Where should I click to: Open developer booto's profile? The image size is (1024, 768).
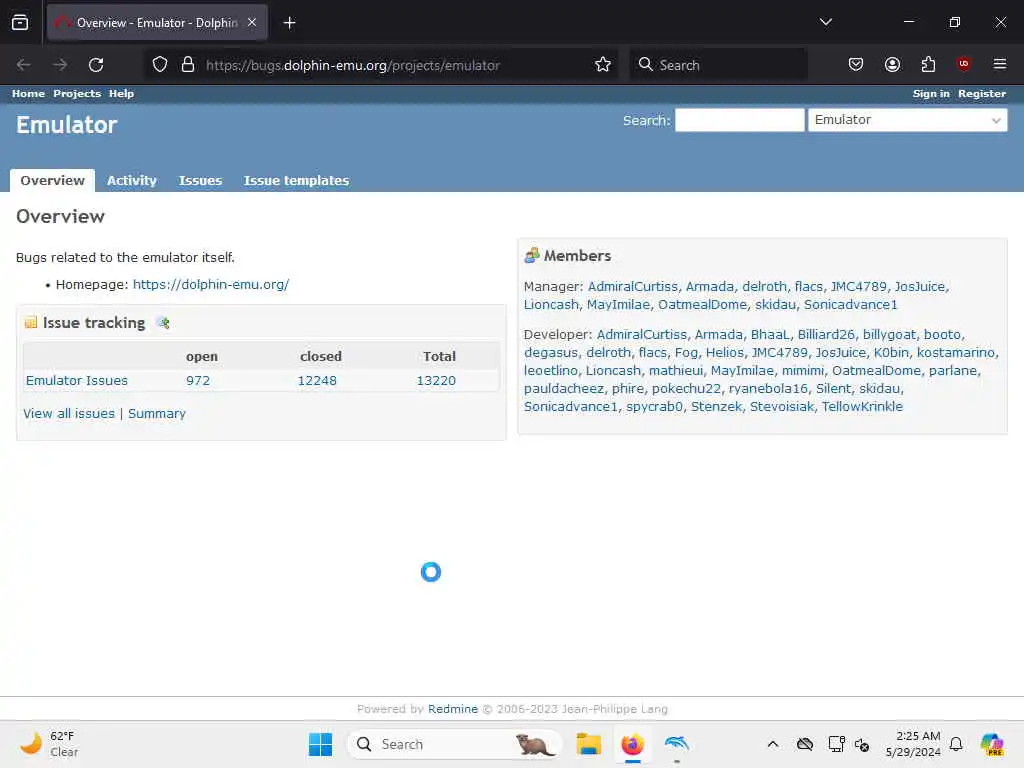coord(942,334)
